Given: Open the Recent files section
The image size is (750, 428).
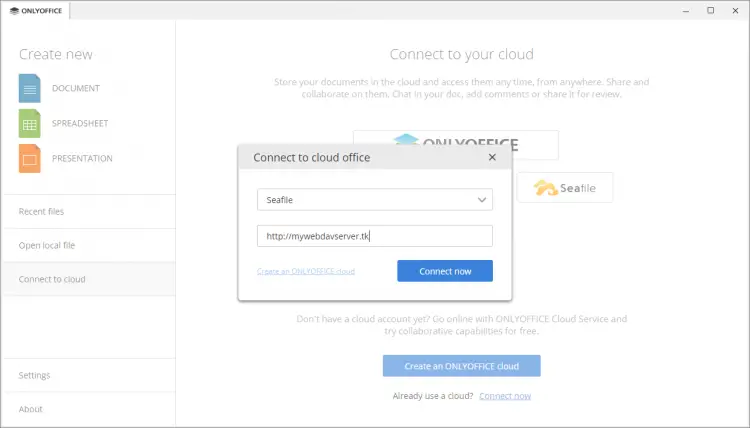Looking at the screenshot, I should [88, 211].
